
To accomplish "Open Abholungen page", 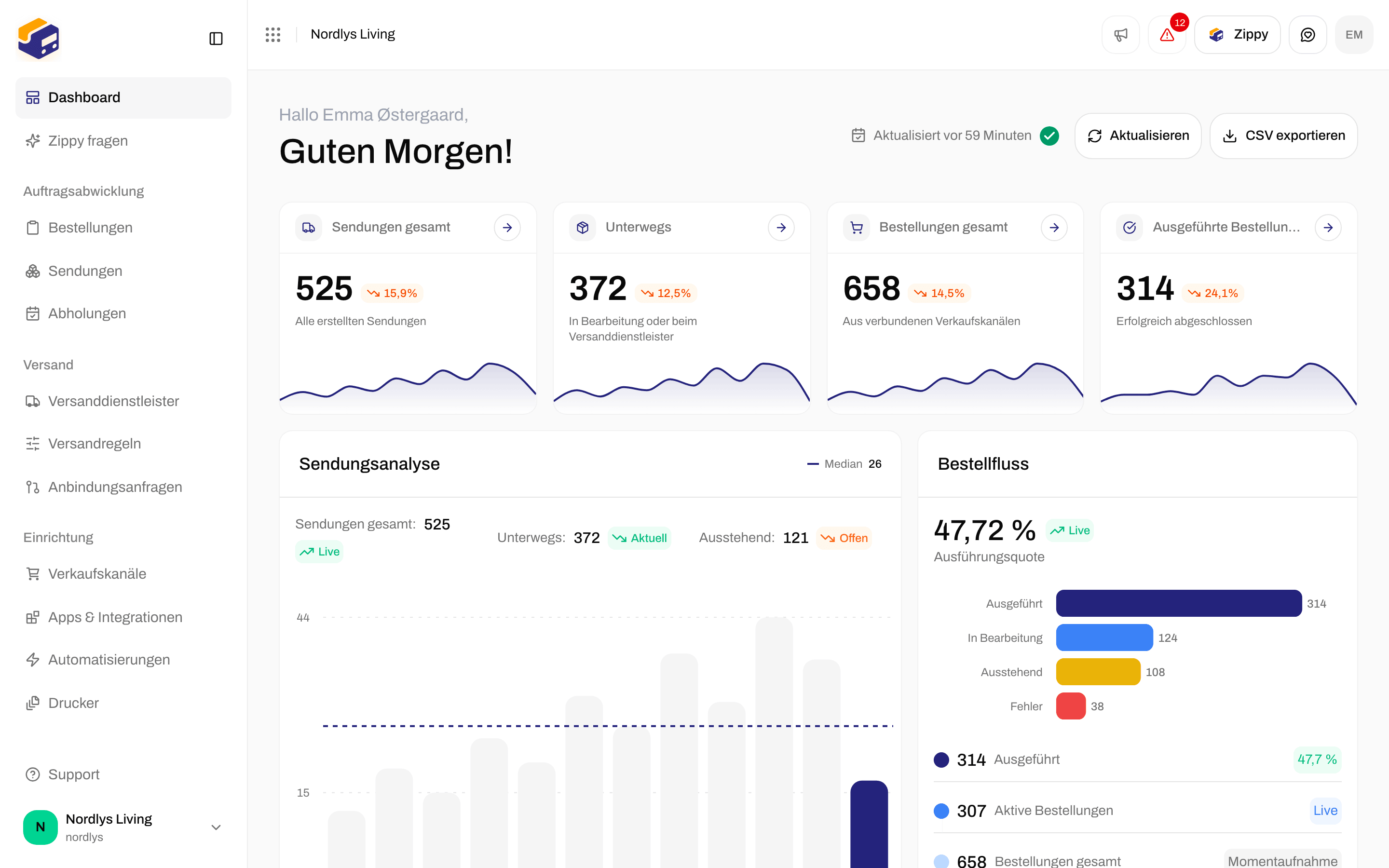I will [x=123, y=313].
